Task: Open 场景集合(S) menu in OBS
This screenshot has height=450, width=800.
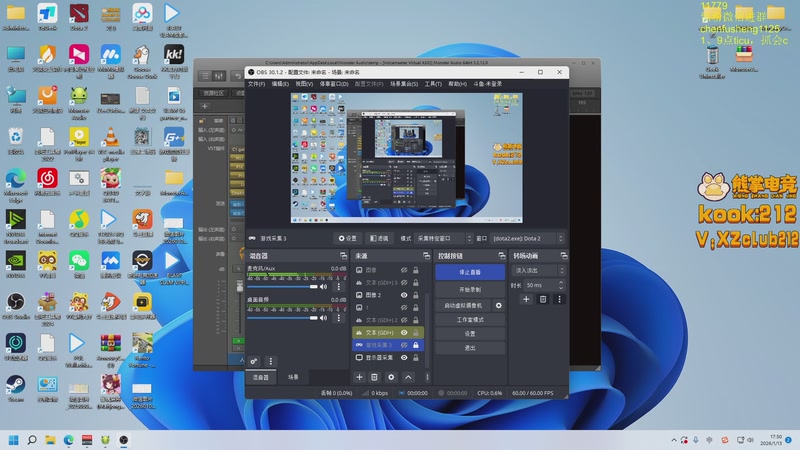Action: 404,84
